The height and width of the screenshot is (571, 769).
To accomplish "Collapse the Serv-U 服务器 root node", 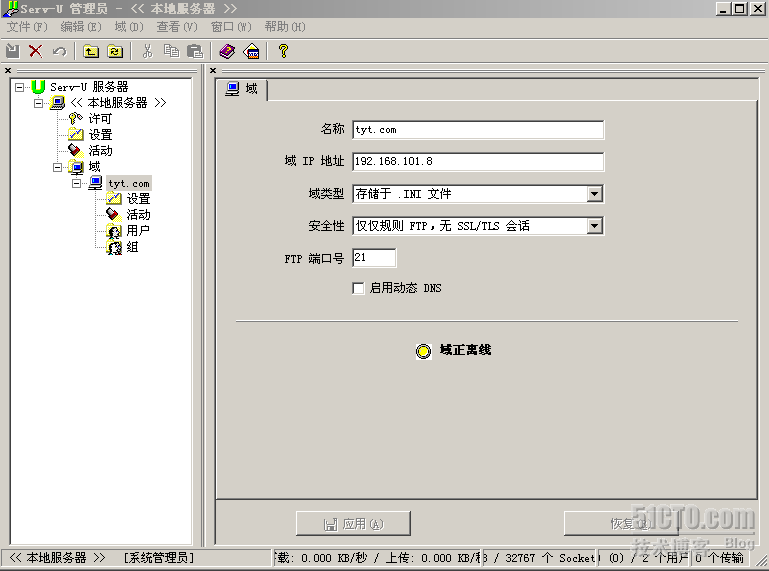I will pyautogui.click(x=19, y=87).
